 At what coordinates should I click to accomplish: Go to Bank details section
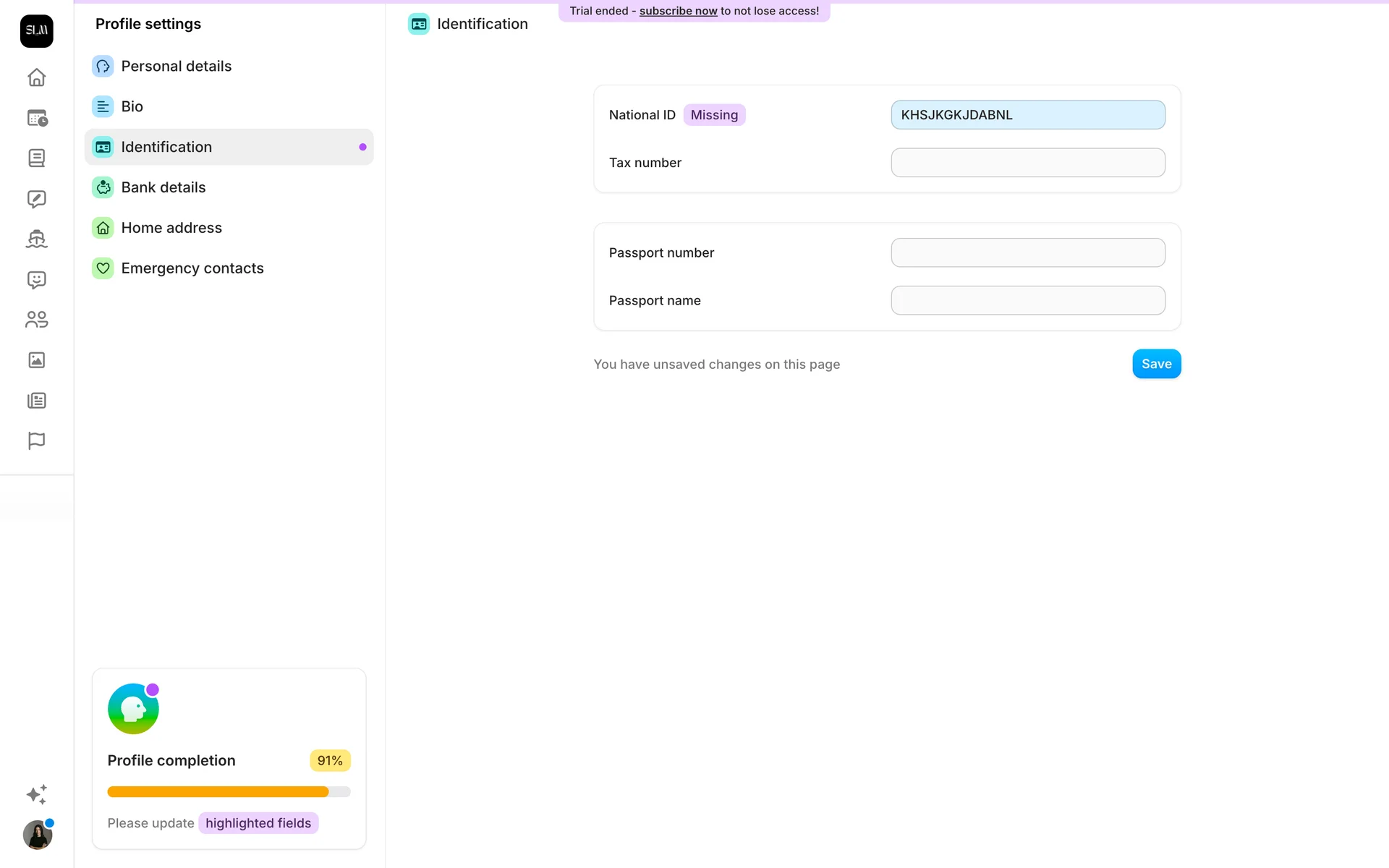(x=163, y=187)
